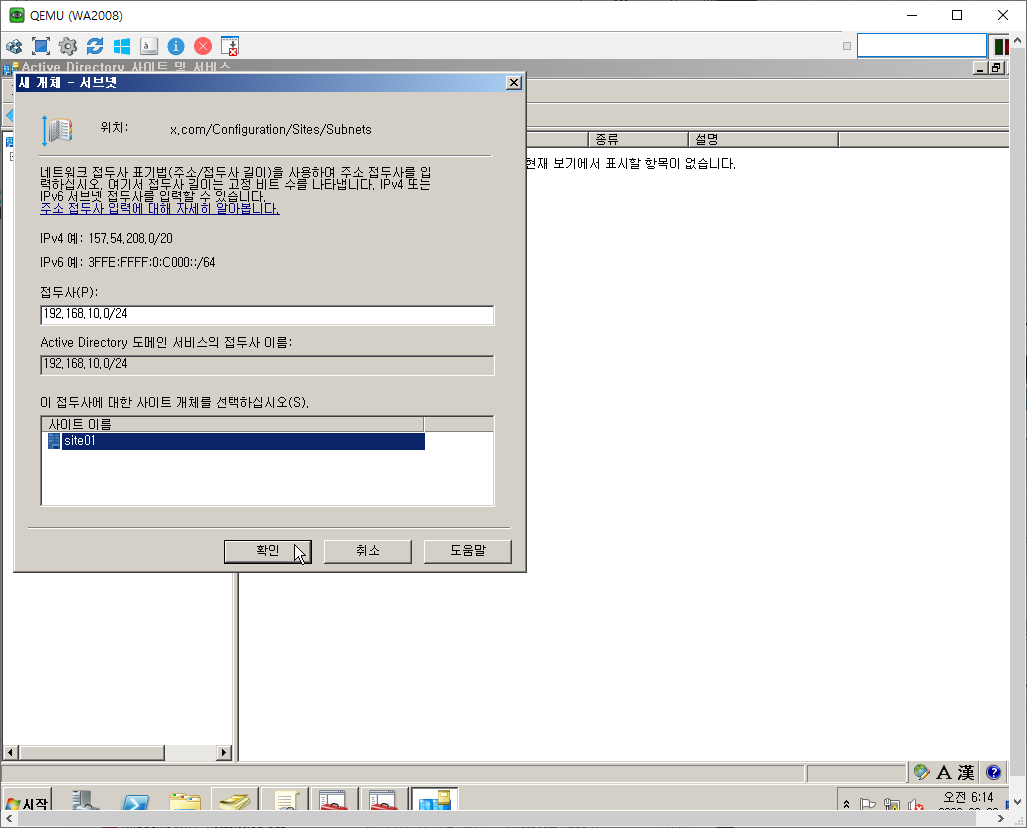Confirm the subnet with 확인 button
The height and width of the screenshot is (828, 1027).
(x=267, y=551)
